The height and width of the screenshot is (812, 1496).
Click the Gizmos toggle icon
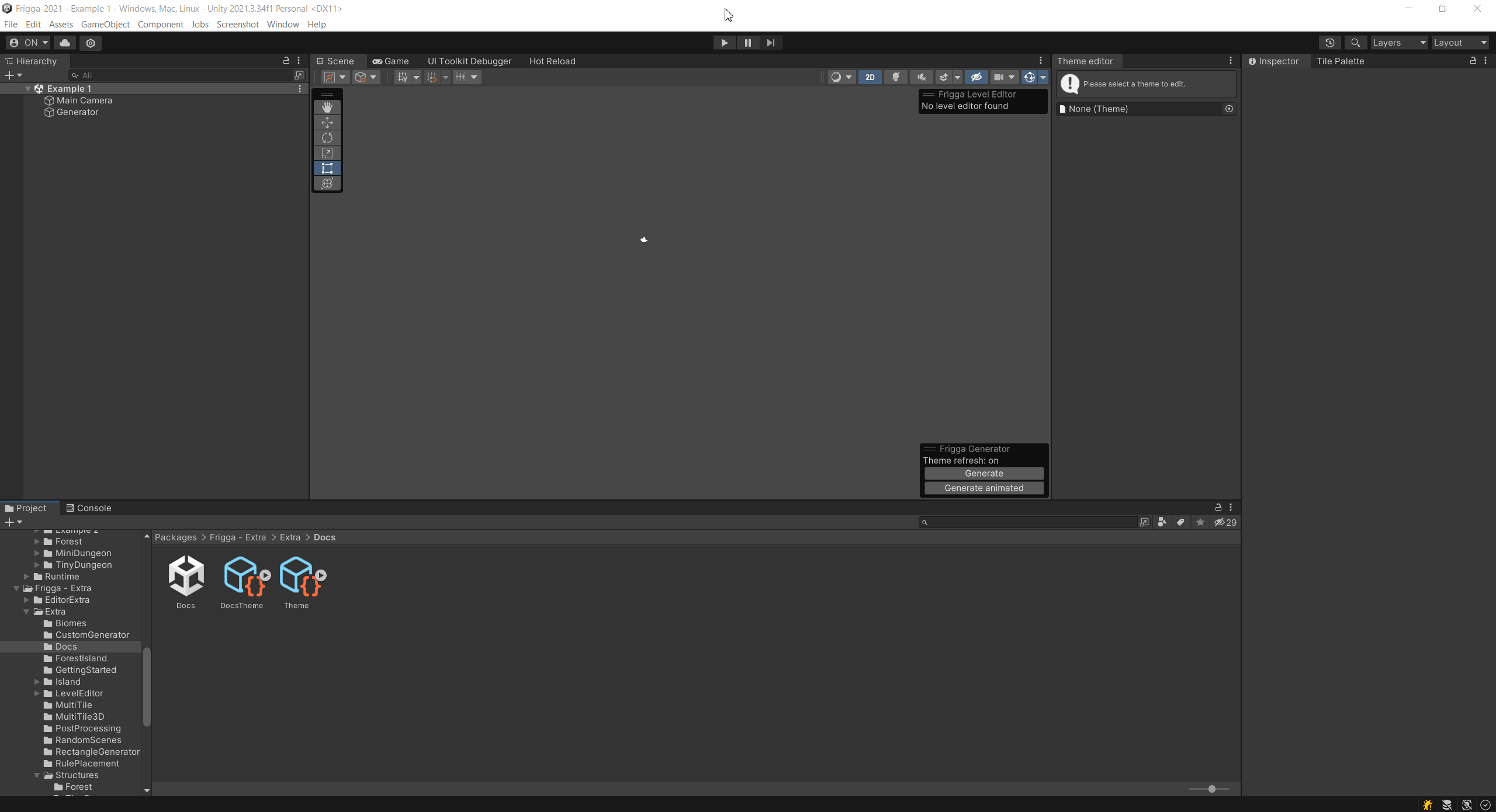point(1030,77)
